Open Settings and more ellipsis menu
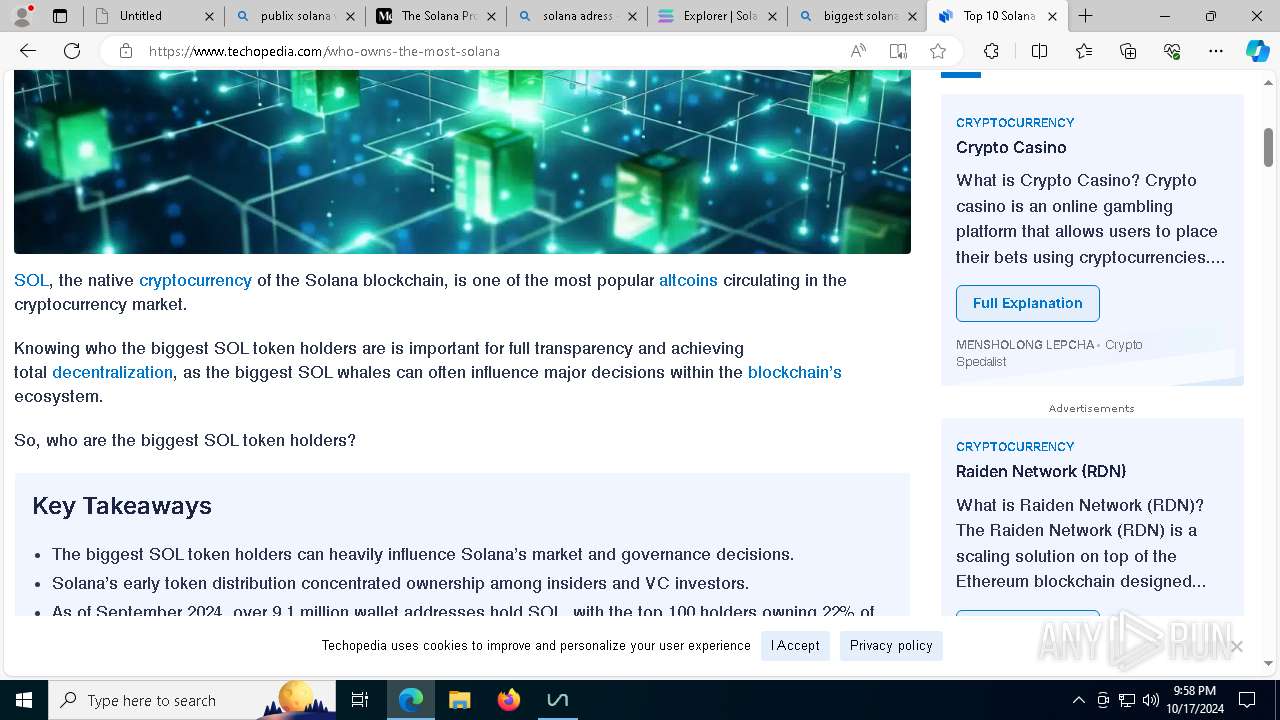 pos(1216,51)
